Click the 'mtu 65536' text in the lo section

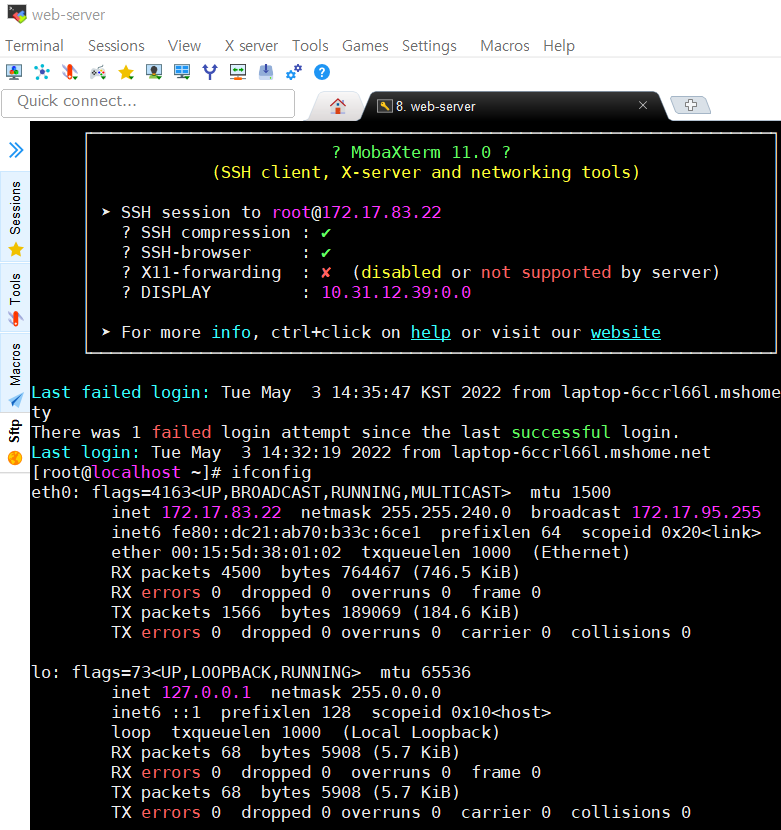[x=425, y=672]
